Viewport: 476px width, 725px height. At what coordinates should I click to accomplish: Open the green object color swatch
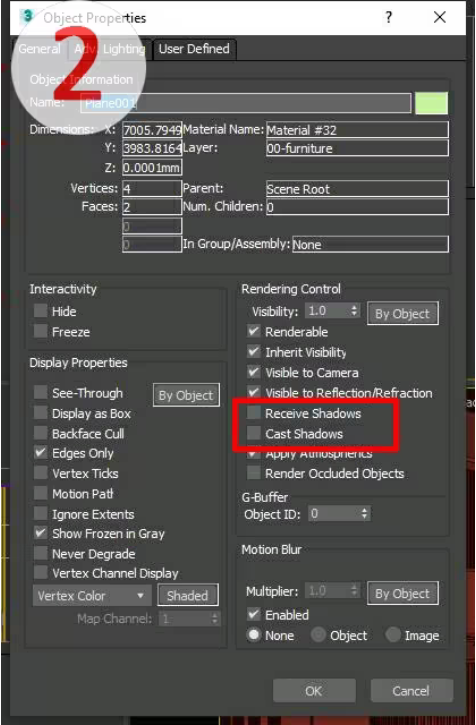click(x=432, y=103)
